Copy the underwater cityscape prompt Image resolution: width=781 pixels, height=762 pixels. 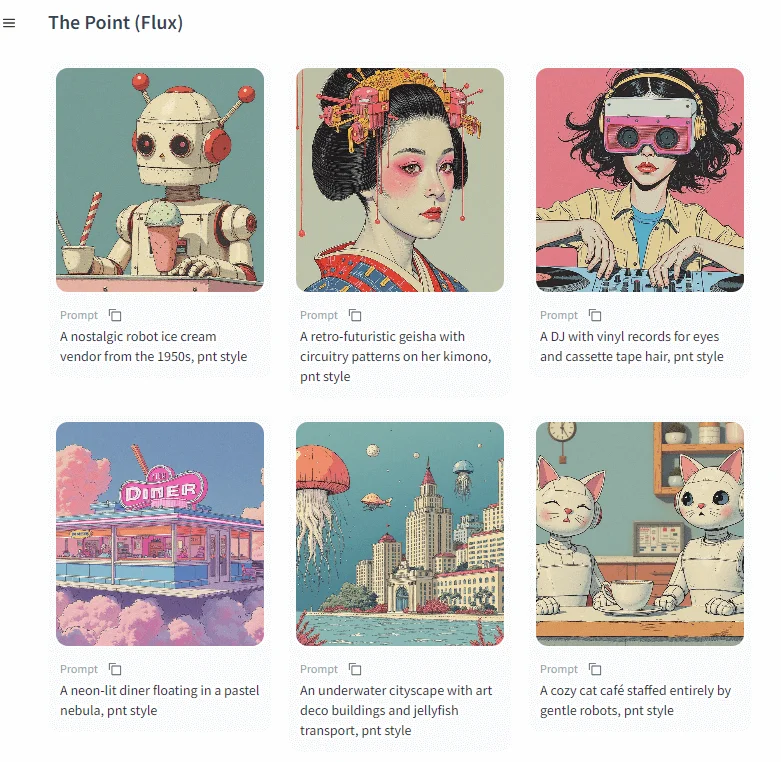click(355, 669)
